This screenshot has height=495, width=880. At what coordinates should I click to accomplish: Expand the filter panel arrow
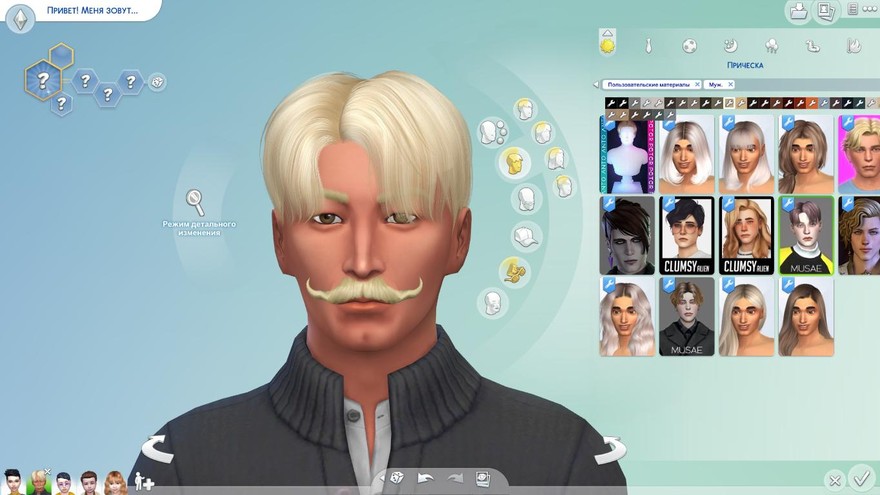click(596, 85)
